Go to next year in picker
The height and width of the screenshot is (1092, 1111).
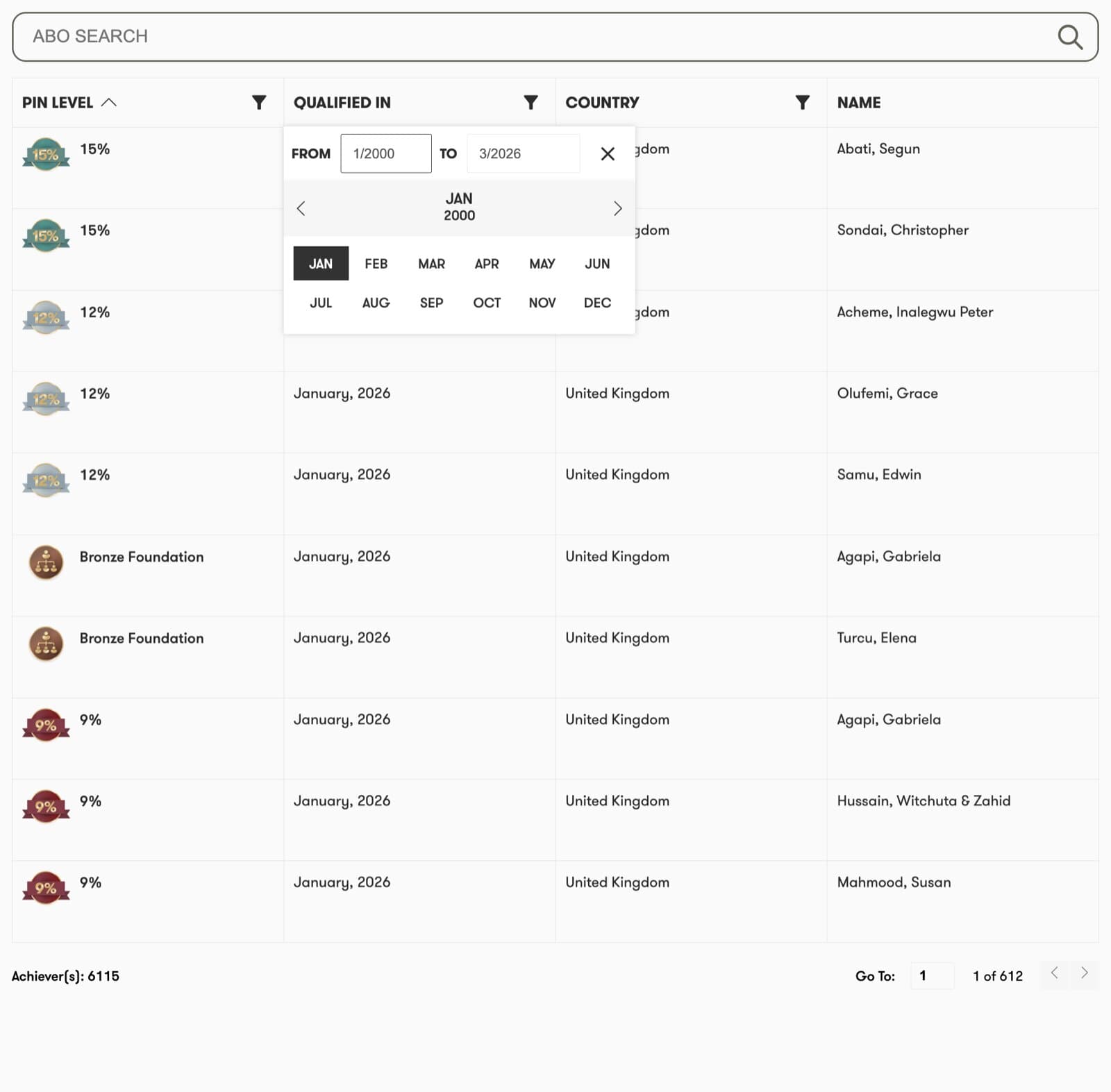click(x=617, y=208)
